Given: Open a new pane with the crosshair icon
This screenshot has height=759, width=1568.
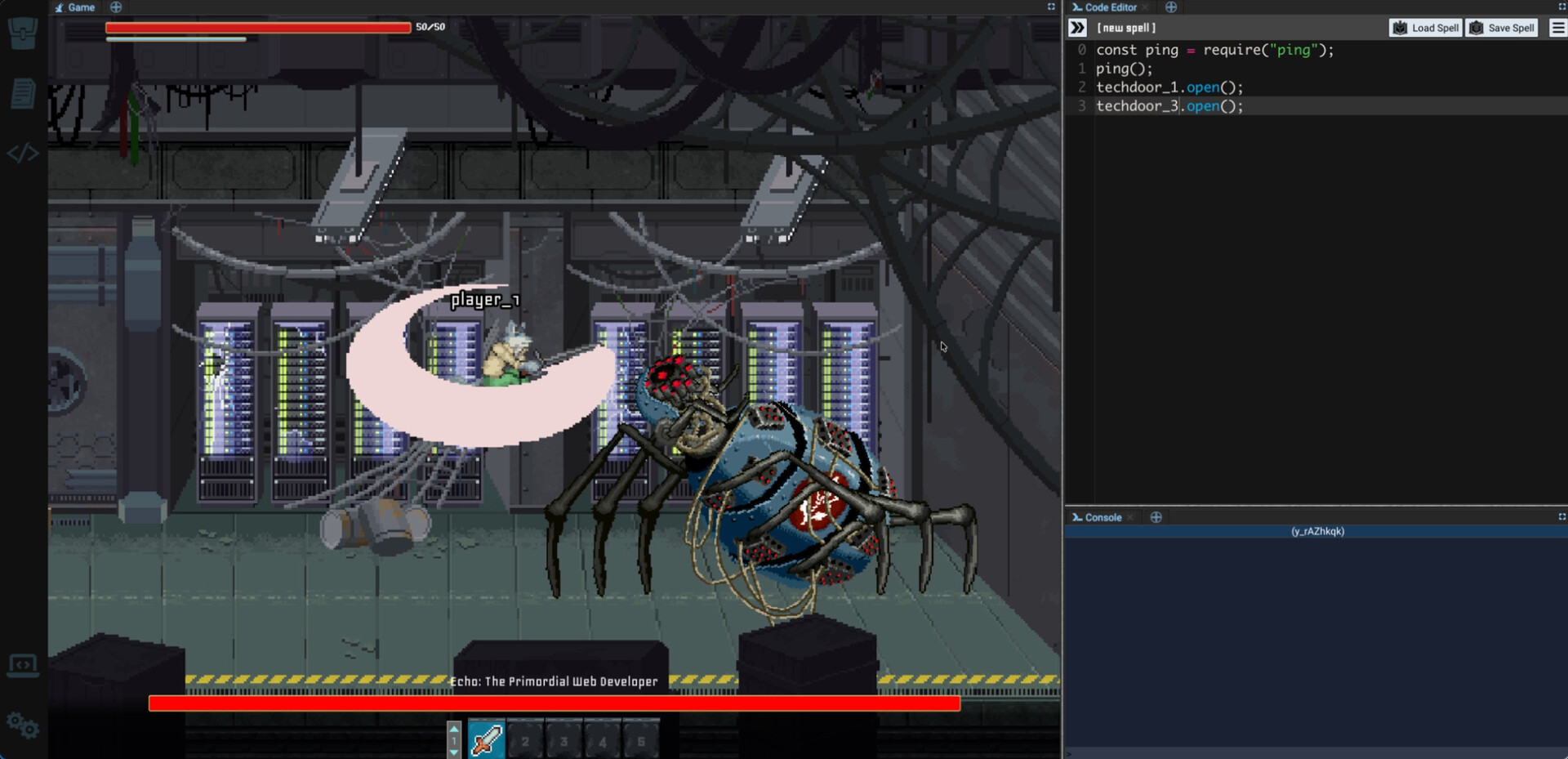Looking at the screenshot, I should click(1172, 7).
